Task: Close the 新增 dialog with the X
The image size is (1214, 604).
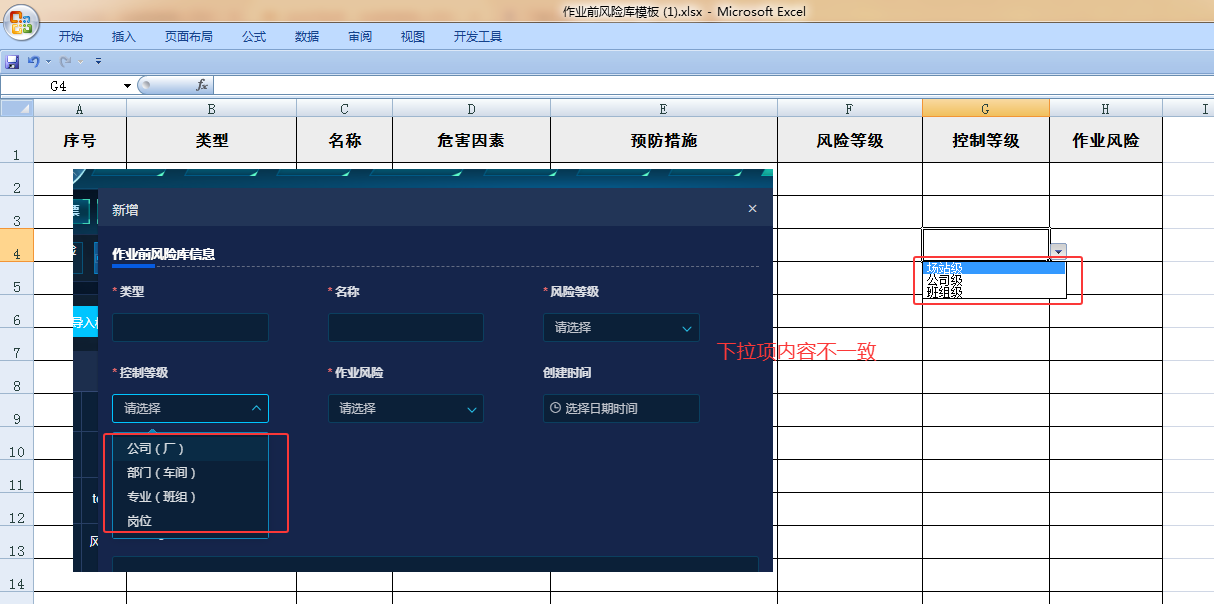Action: pyautogui.click(x=752, y=209)
